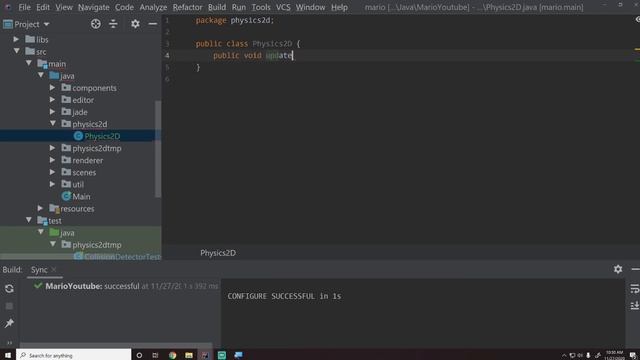Image resolution: width=640 pixels, height=360 pixels.
Task: Collapse the main folder arrow
Action: click(x=29, y=63)
